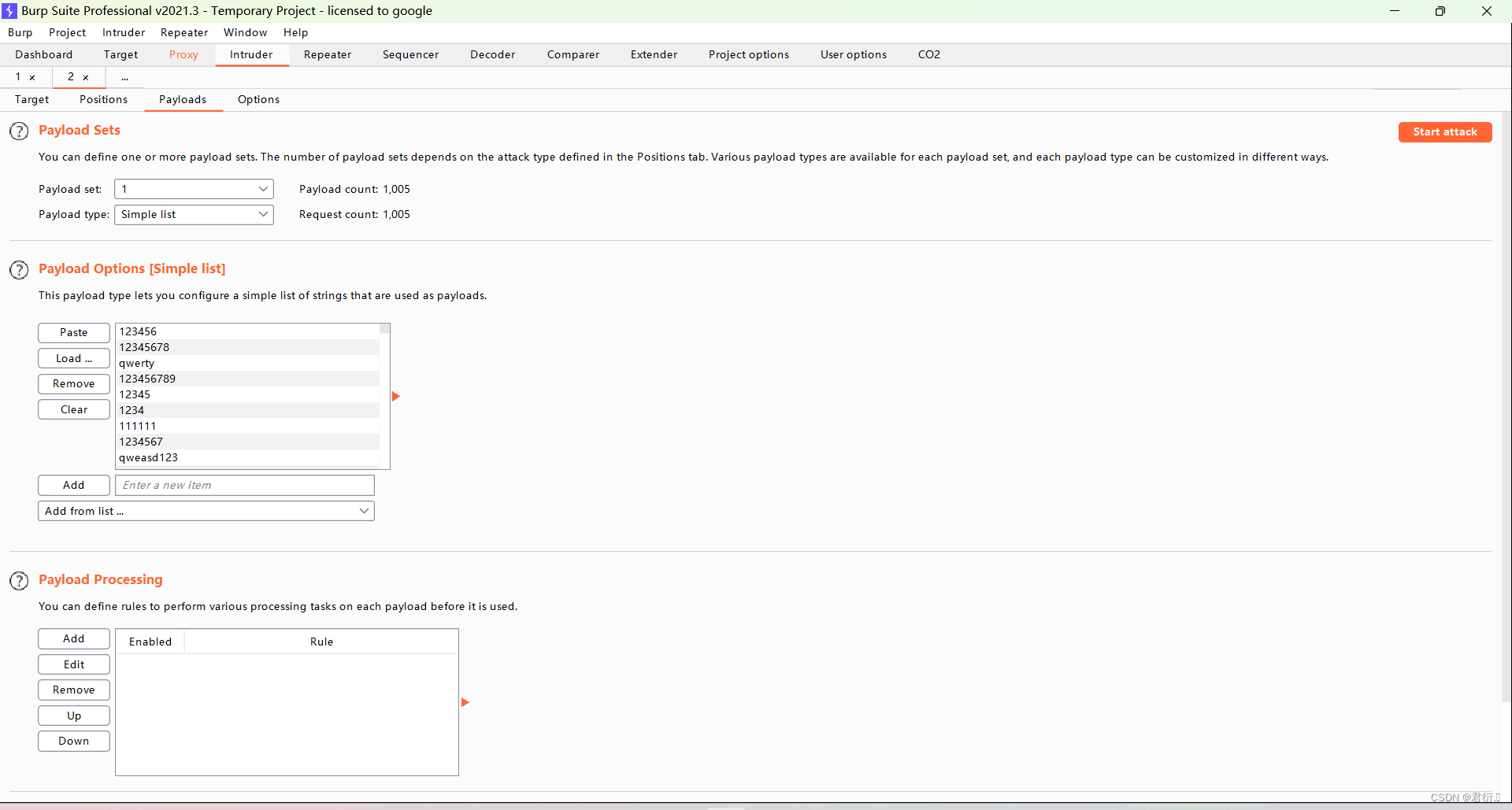Click Add in Payload Processing
The width and height of the screenshot is (1512, 810).
(74, 638)
